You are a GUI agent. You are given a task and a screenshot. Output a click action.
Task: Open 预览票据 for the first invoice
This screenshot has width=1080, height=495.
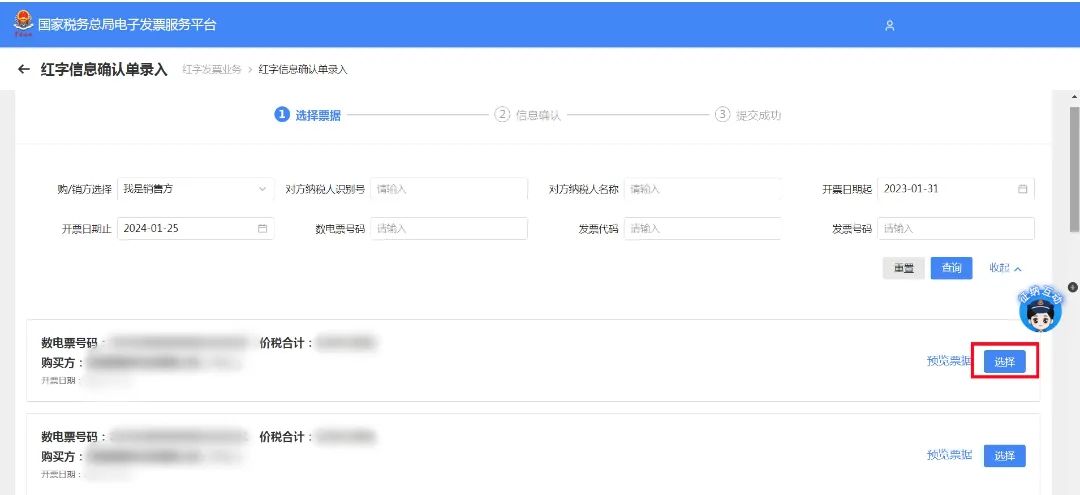pyautogui.click(x=949, y=361)
